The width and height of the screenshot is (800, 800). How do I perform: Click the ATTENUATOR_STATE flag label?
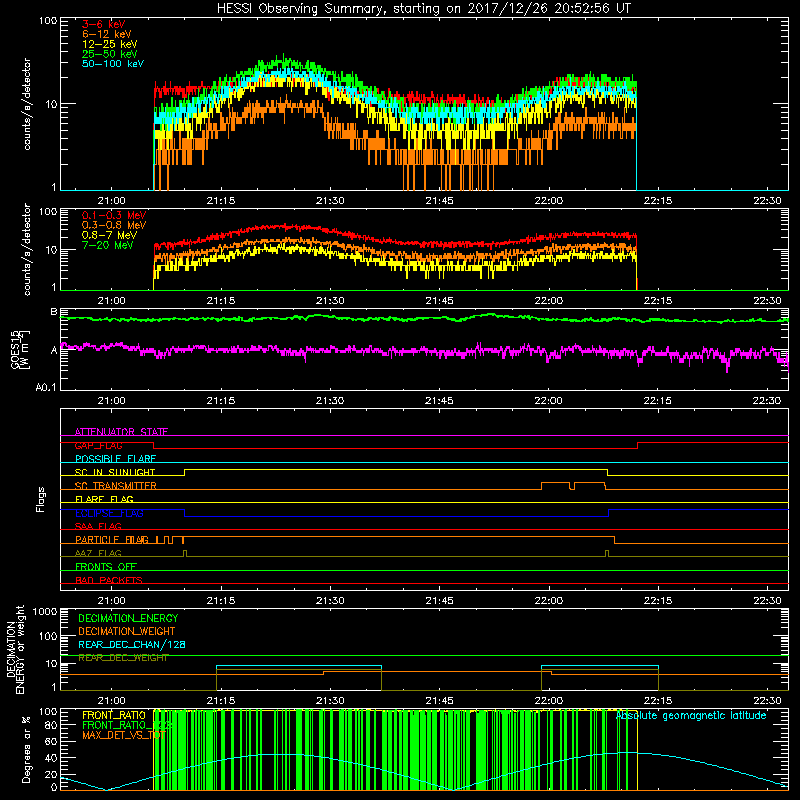(121, 432)
